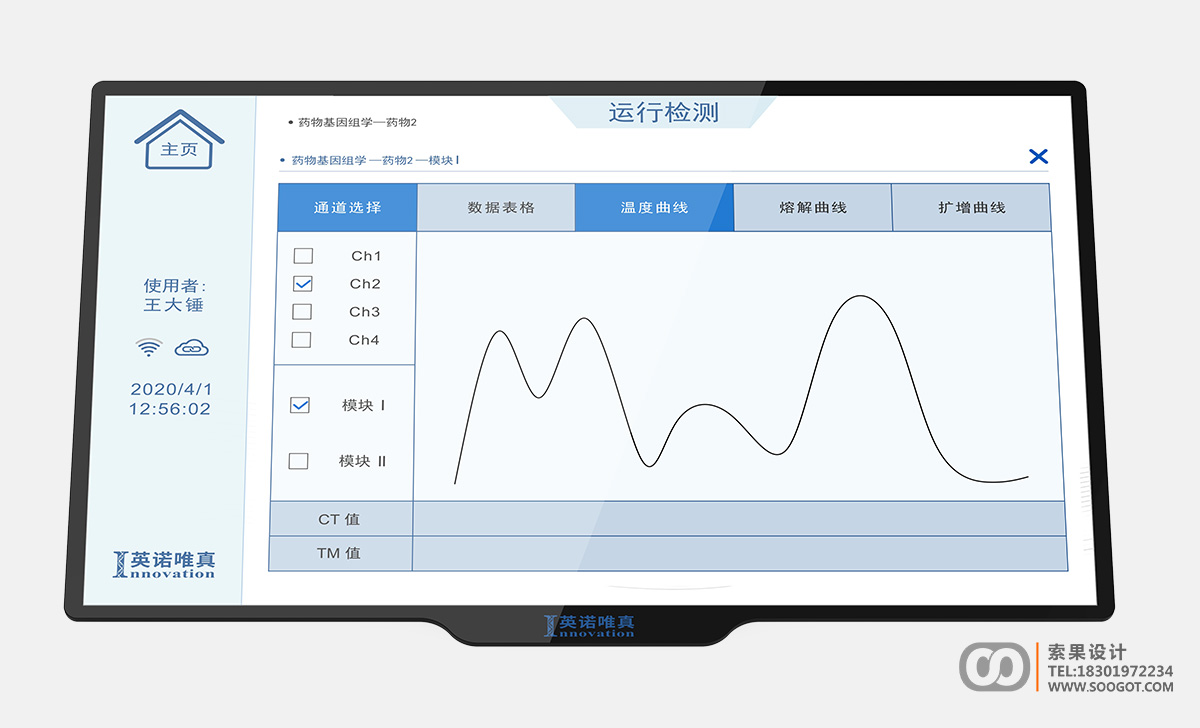Click the home house icon
The image size is (1200, 728).
click(179, 141)
